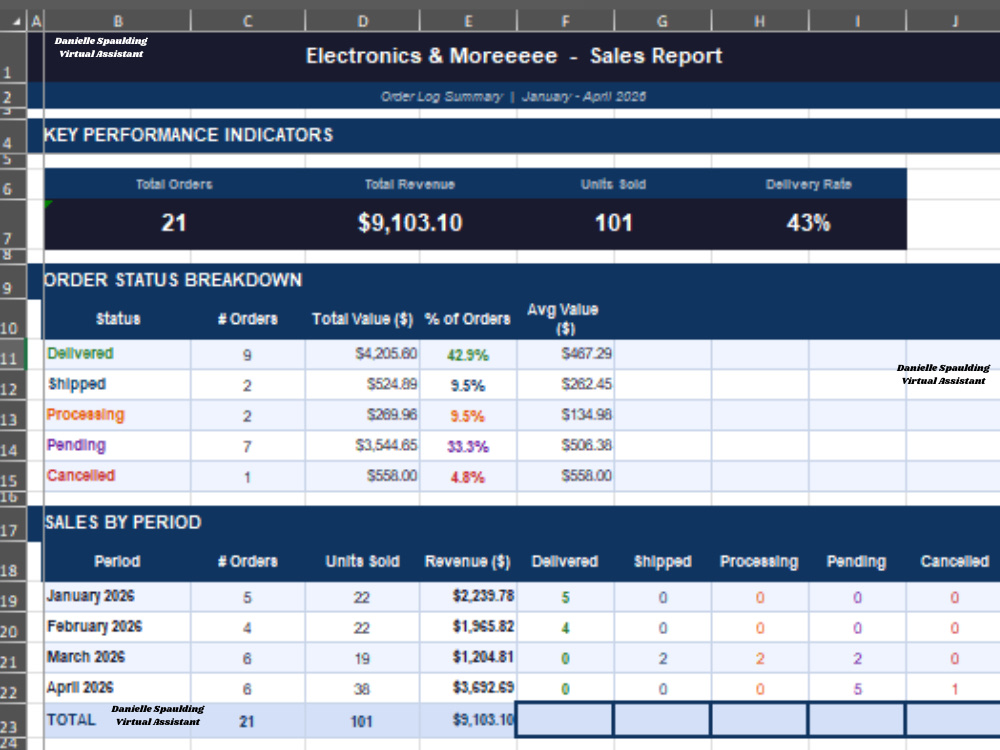
Task: Click February revenue $1,965.82
Action: pyautogui.click(x=483, y=627)
